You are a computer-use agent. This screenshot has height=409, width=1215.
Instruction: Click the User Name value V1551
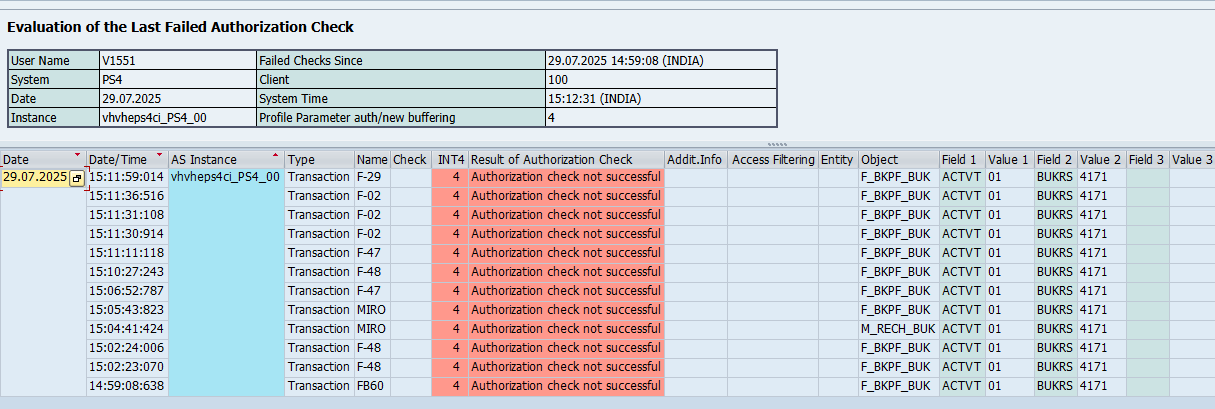click(118, 61)
